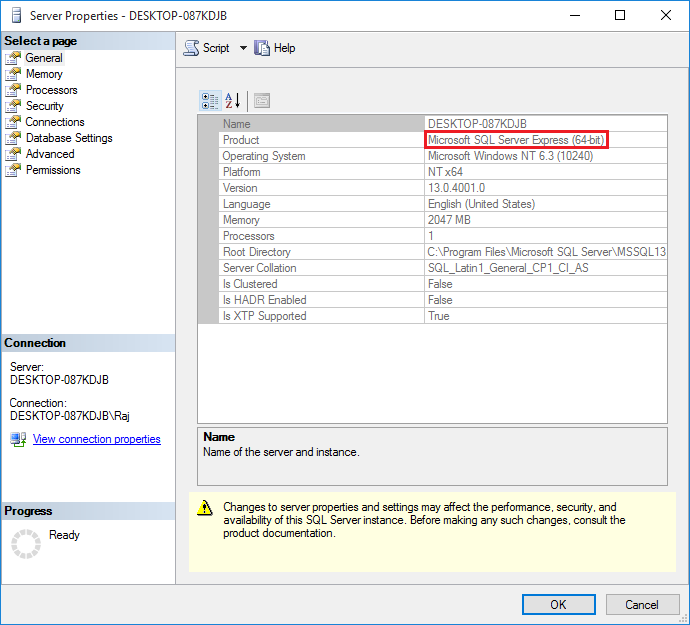690x625 pixels.
Task: Click the True value for XTP
Action: pyautogui.click(x=439, y=316)
